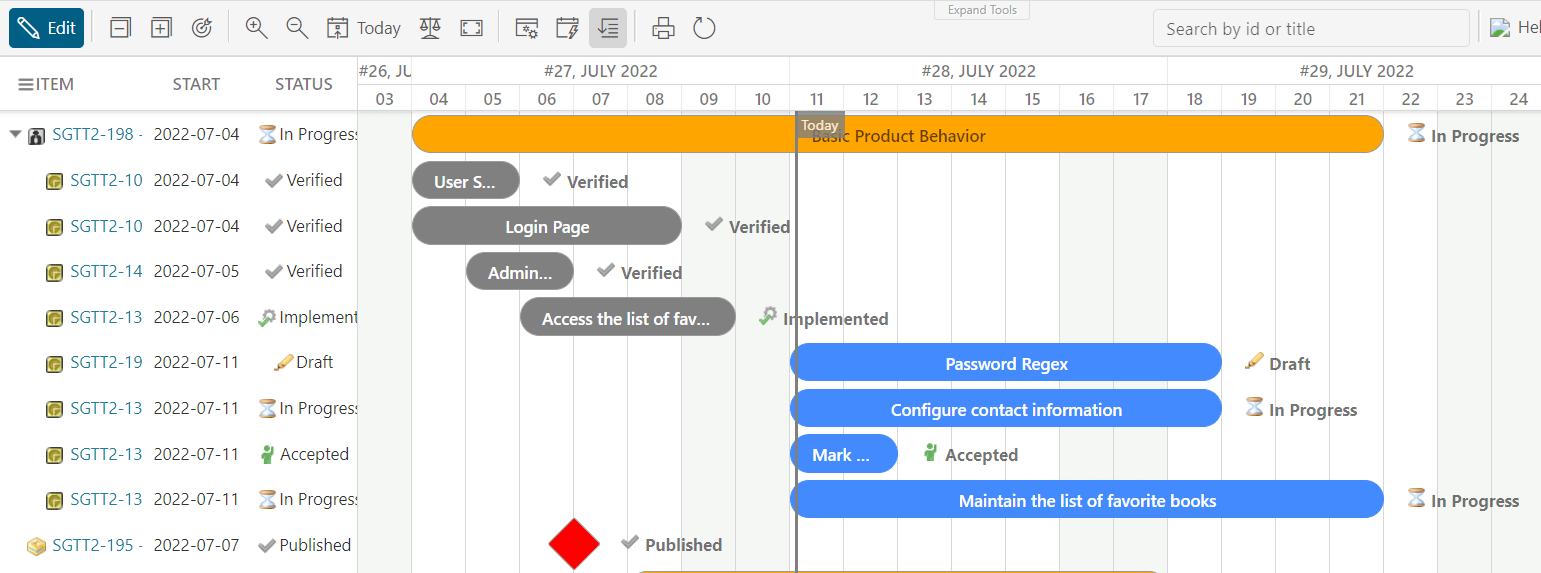
Task: Select the SGTT2-13 row starting 2022-07-06
Action: [178, 317]
